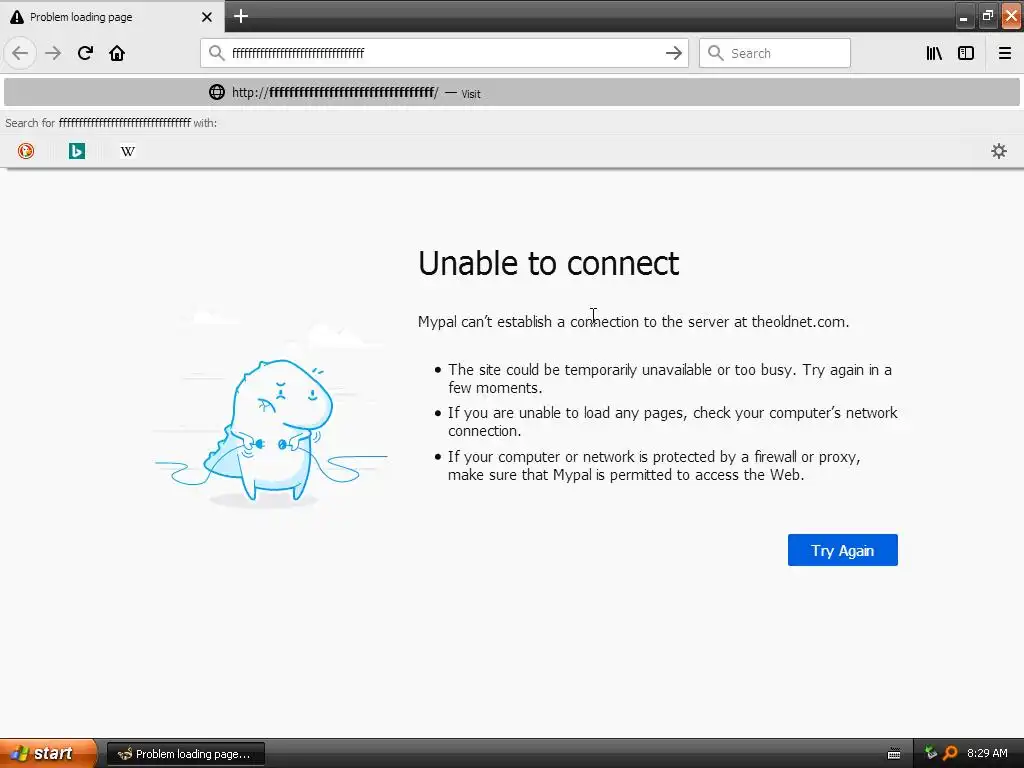Select Problem loading page taskbar button
Screen dimensions: 1024x768
(185, 754)
